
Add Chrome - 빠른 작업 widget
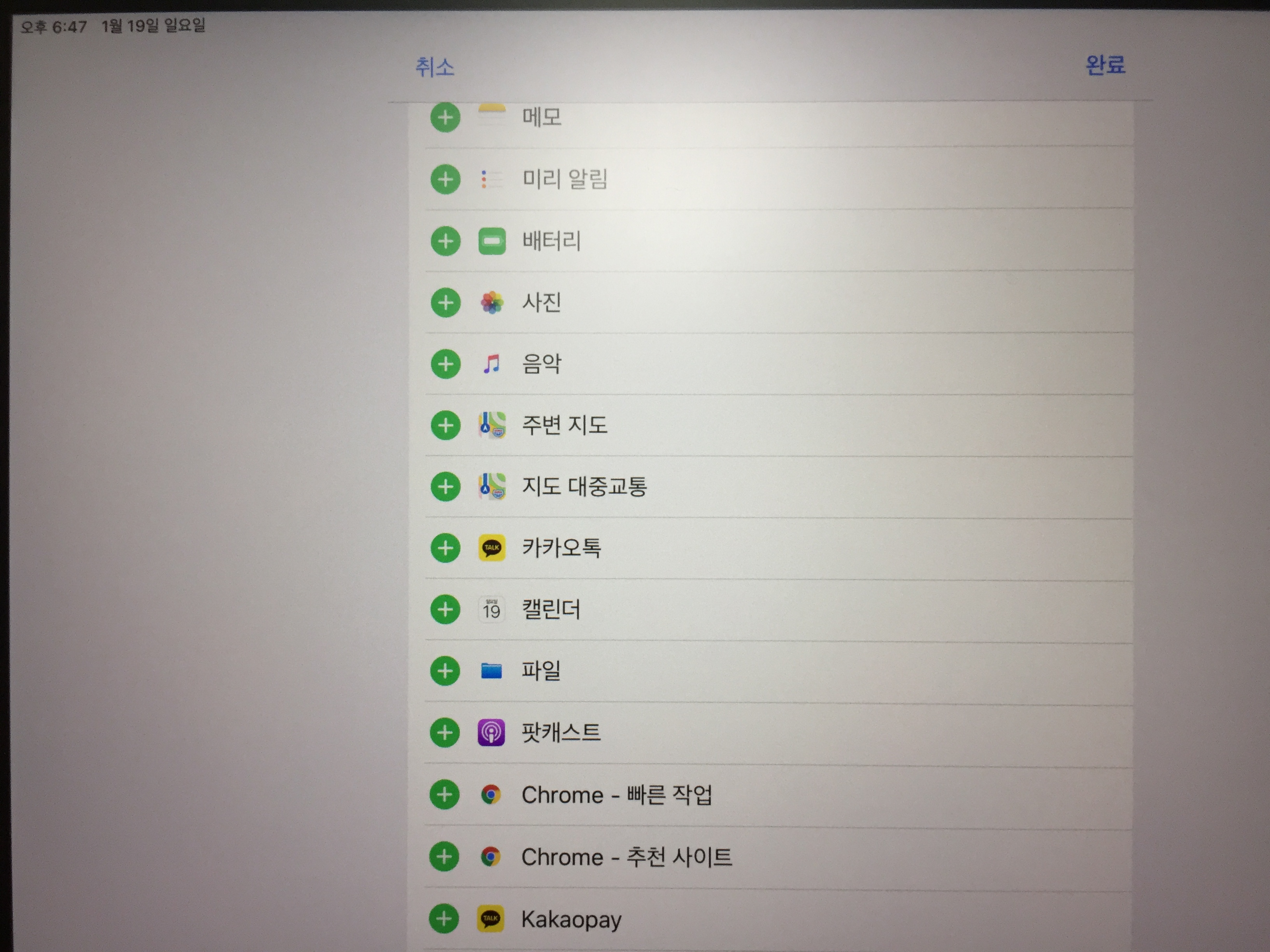pos(444,795)
